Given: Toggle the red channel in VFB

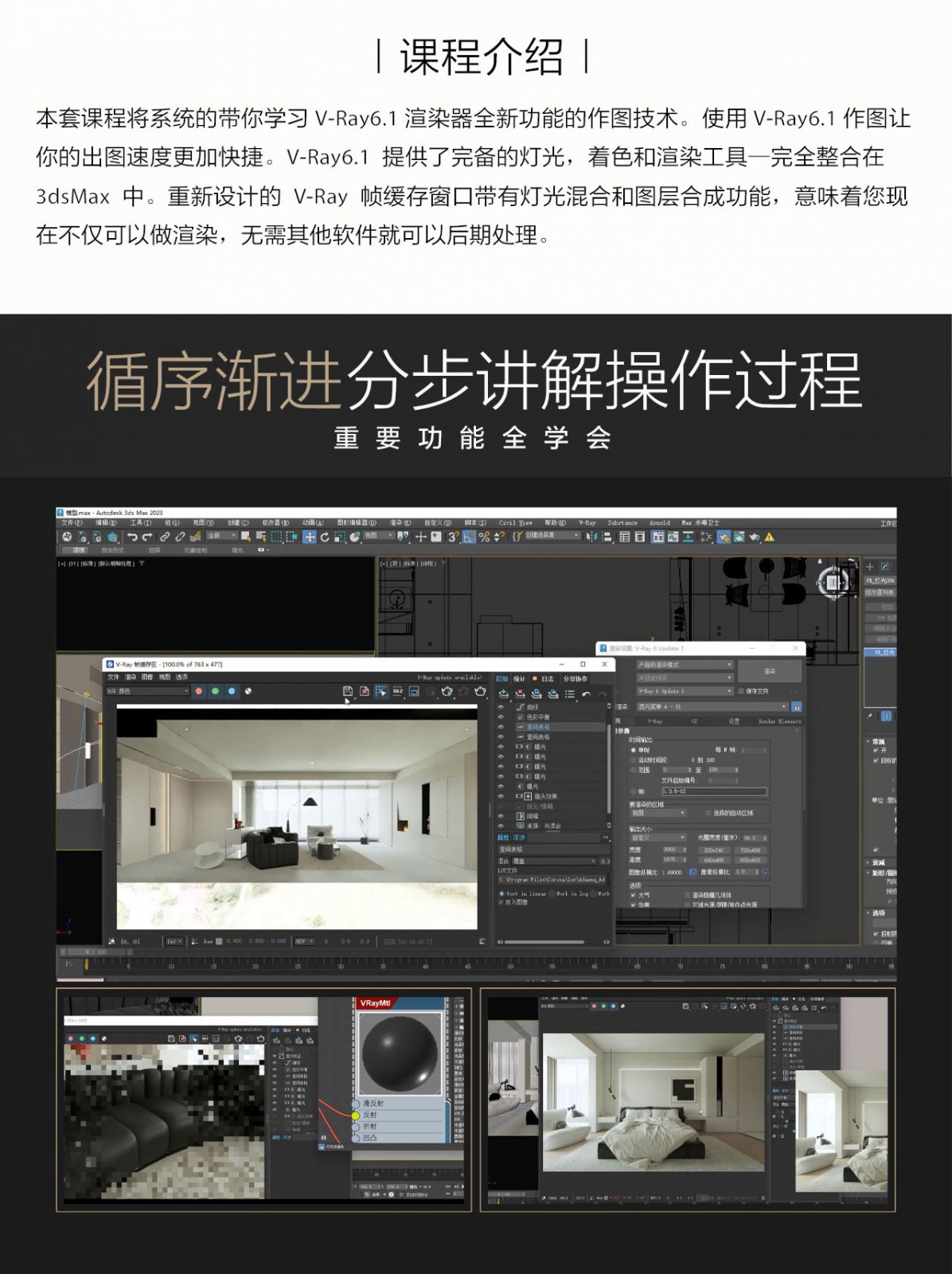Looking at the screenshot, I should [x=198, y=691].
